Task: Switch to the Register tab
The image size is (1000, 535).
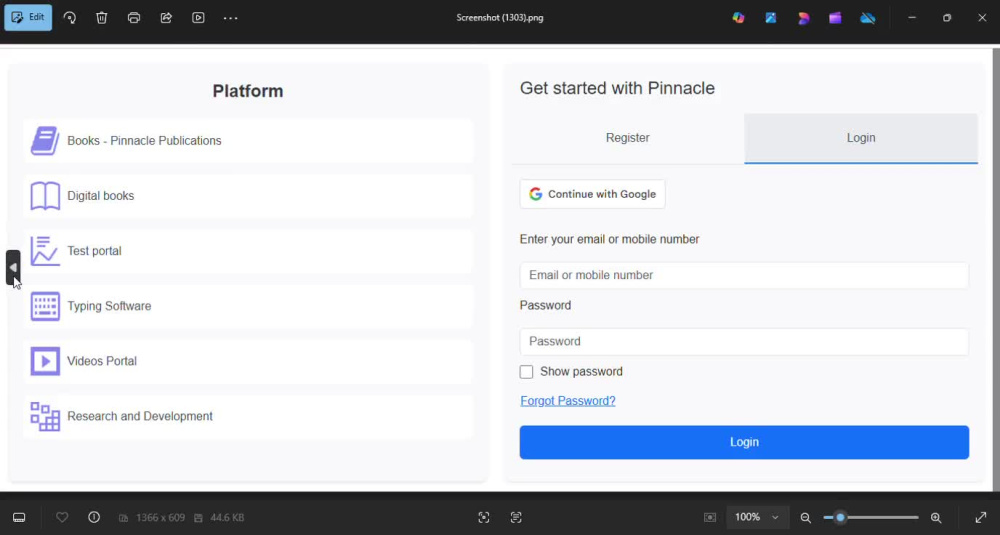Action: (628, 138)
